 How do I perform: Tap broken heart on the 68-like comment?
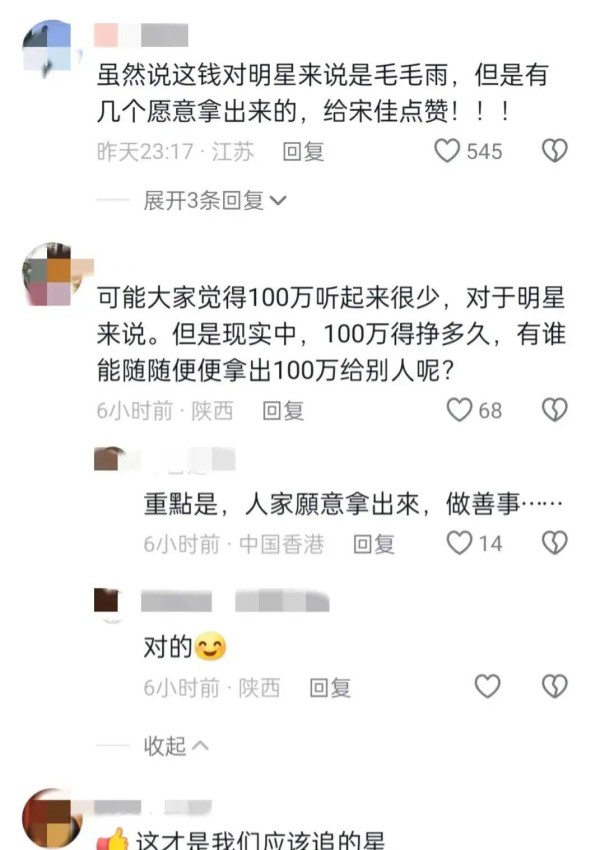click(x=554, y=410)
